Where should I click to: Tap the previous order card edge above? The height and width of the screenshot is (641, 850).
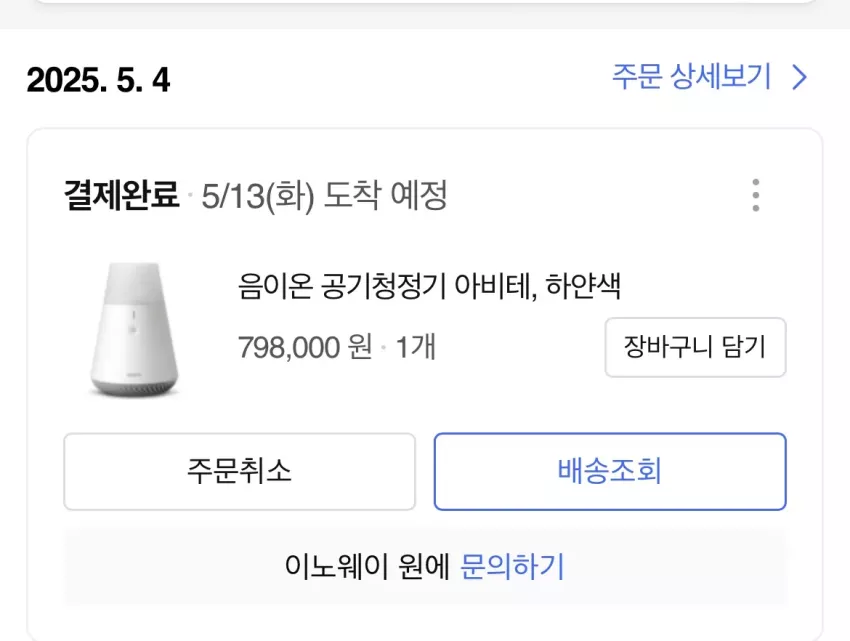click(424, 2)
